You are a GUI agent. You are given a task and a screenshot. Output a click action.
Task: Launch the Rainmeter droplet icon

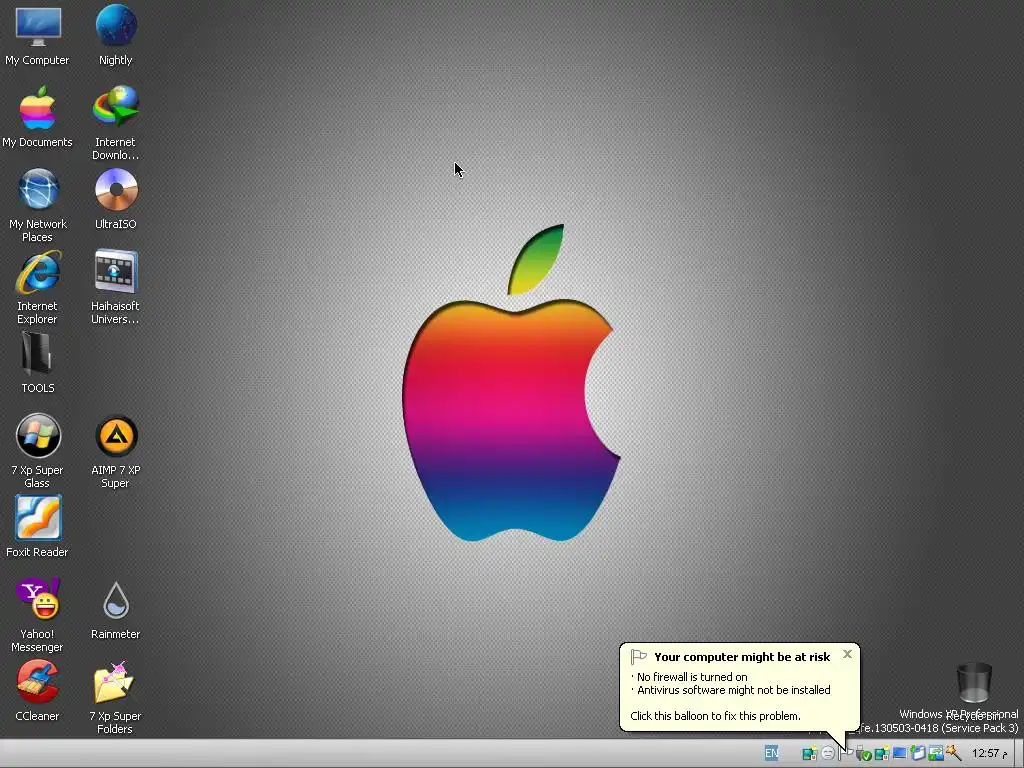[116, 610]
